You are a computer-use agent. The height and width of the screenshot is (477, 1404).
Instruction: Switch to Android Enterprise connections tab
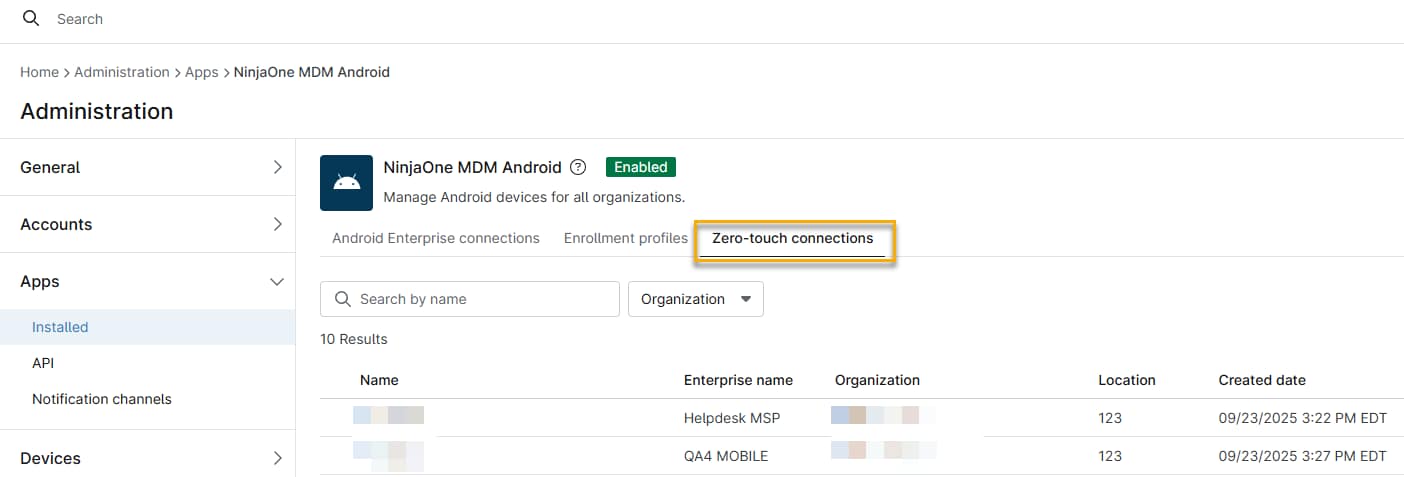[435, 239]
